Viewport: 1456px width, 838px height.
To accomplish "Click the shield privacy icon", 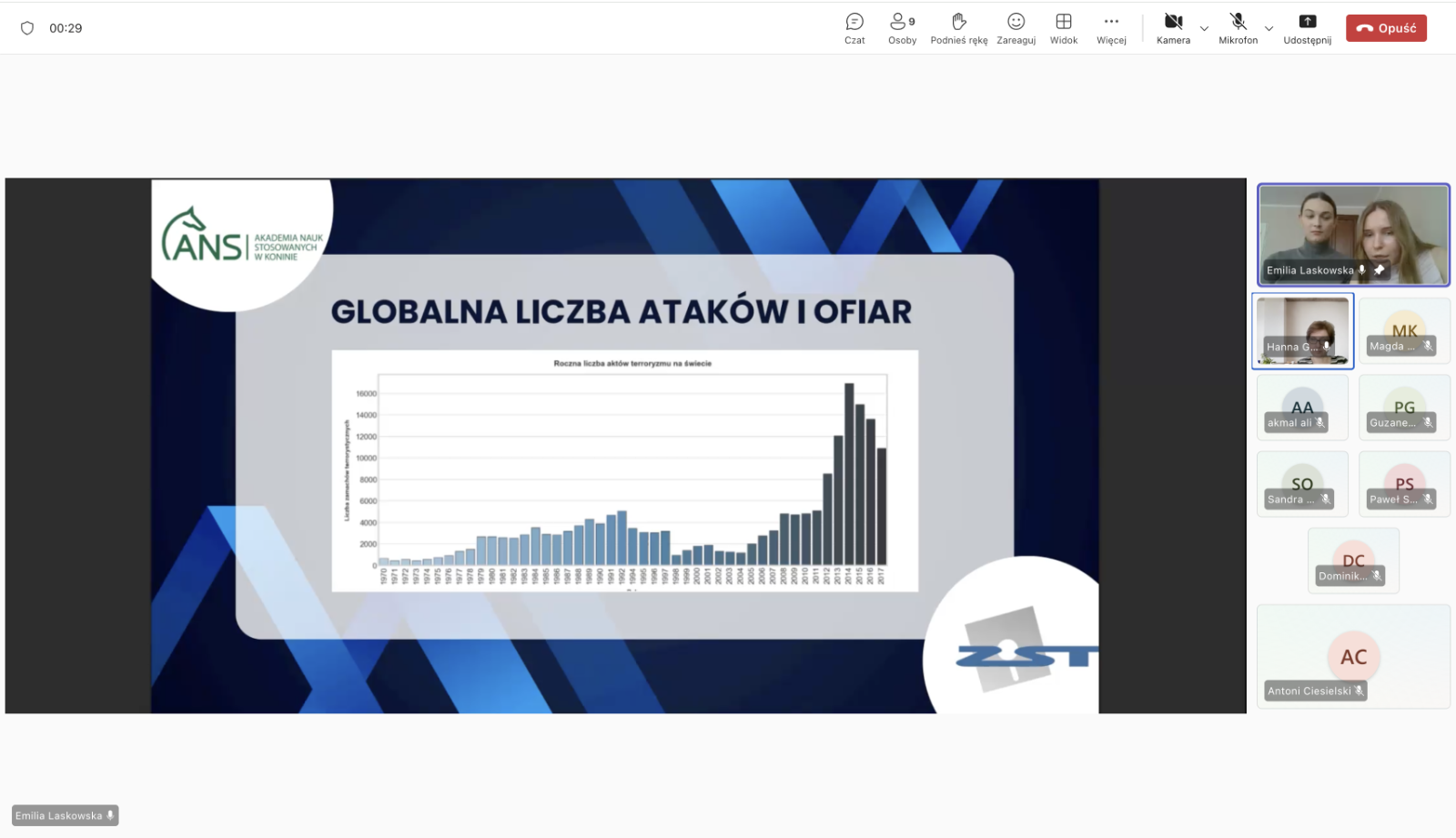I will pyautogui.click(x=27, y=28).
